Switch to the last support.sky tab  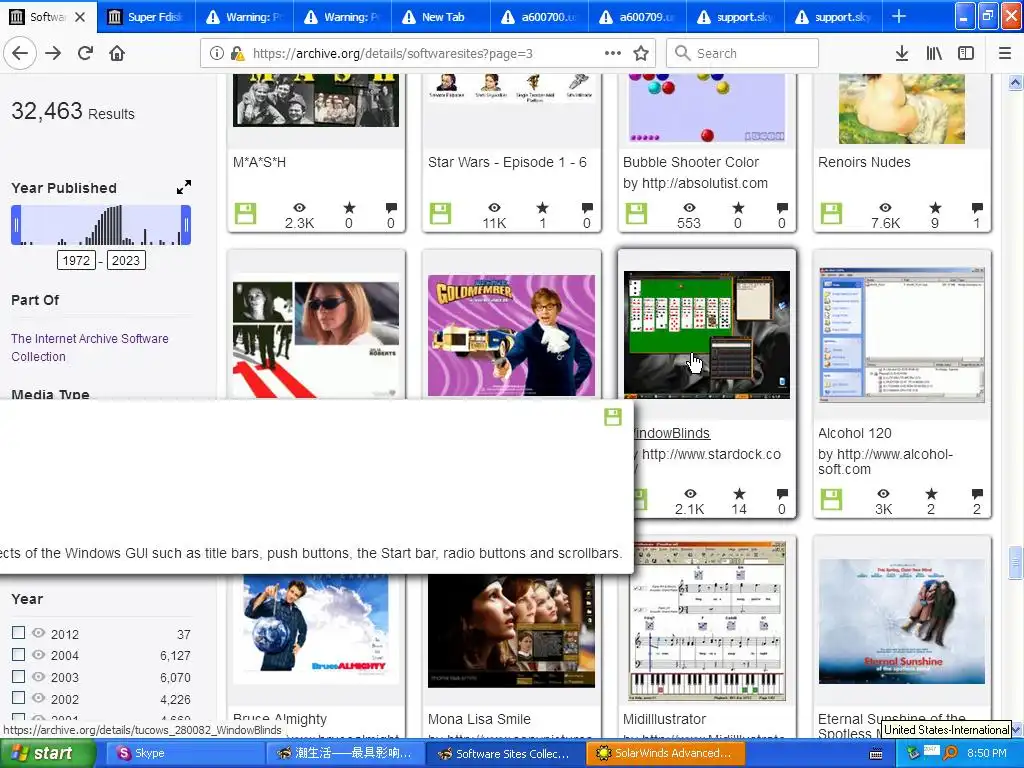(833, 17)
